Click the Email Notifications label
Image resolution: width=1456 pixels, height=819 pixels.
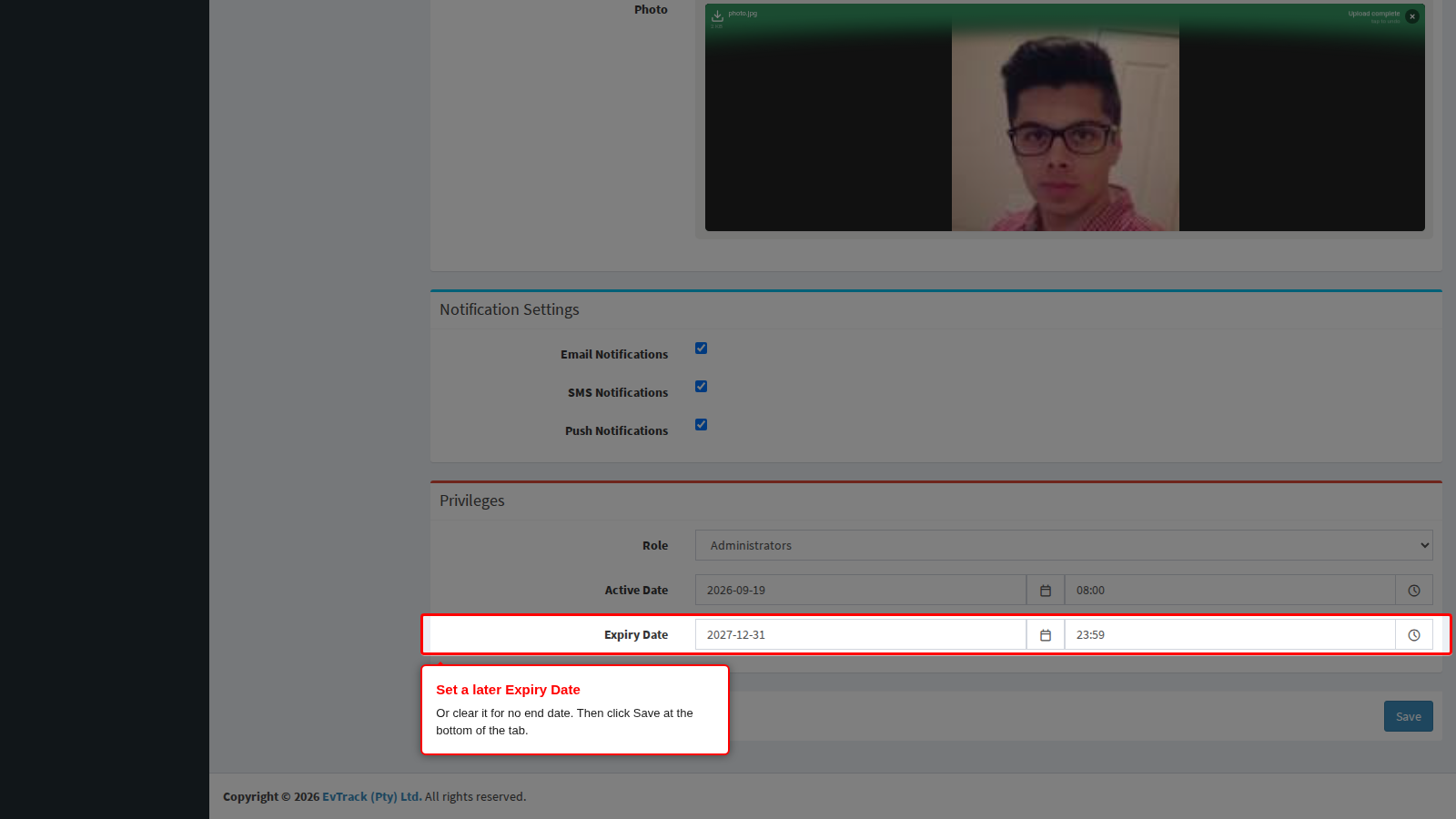614,355
